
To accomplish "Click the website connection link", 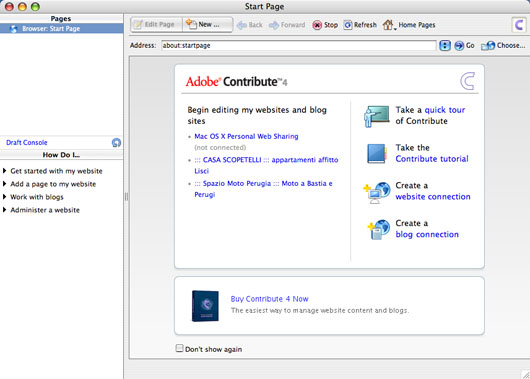I will click(x=433, y=196).
